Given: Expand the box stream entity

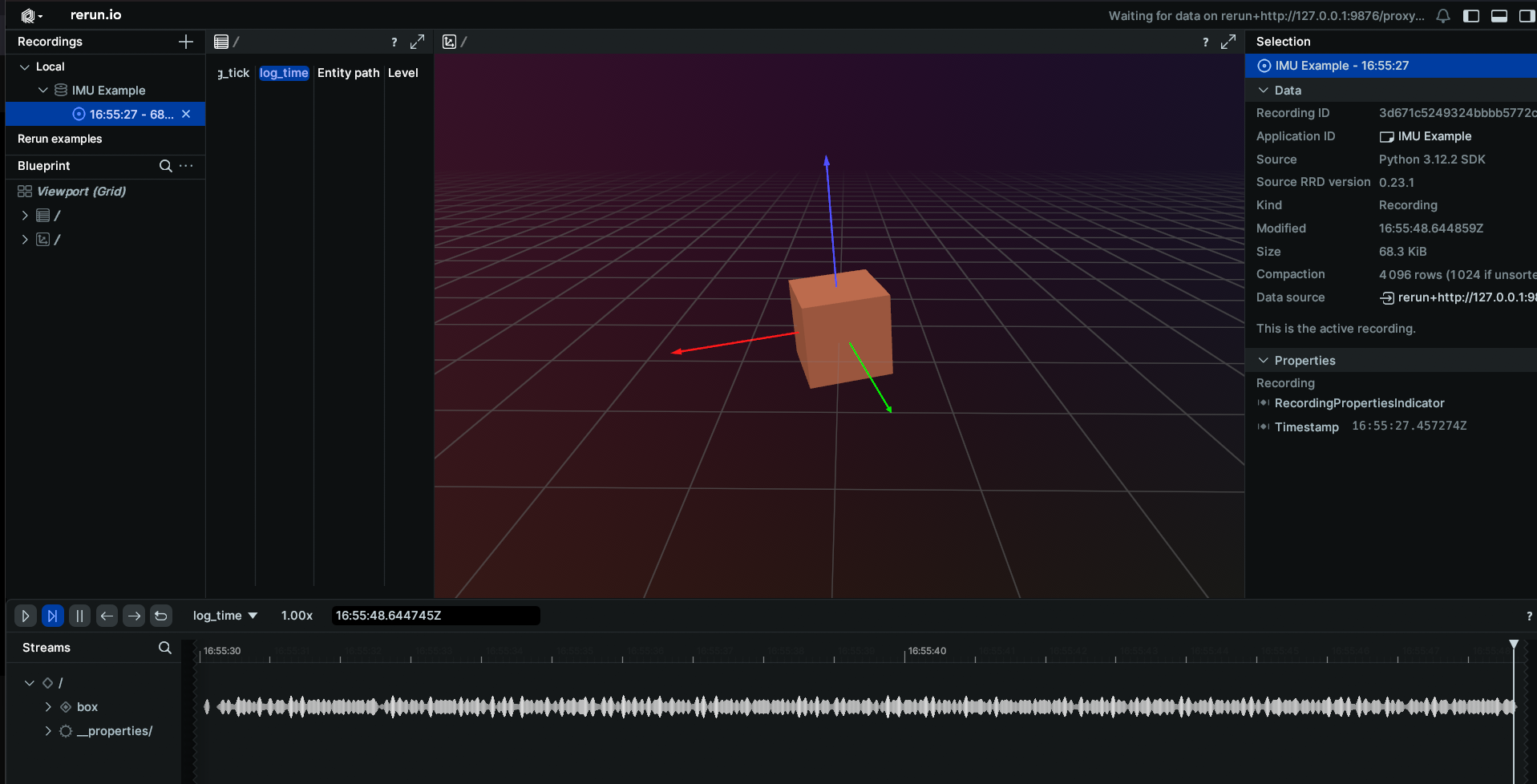Looking at the screenshot, I should point(48,707).
